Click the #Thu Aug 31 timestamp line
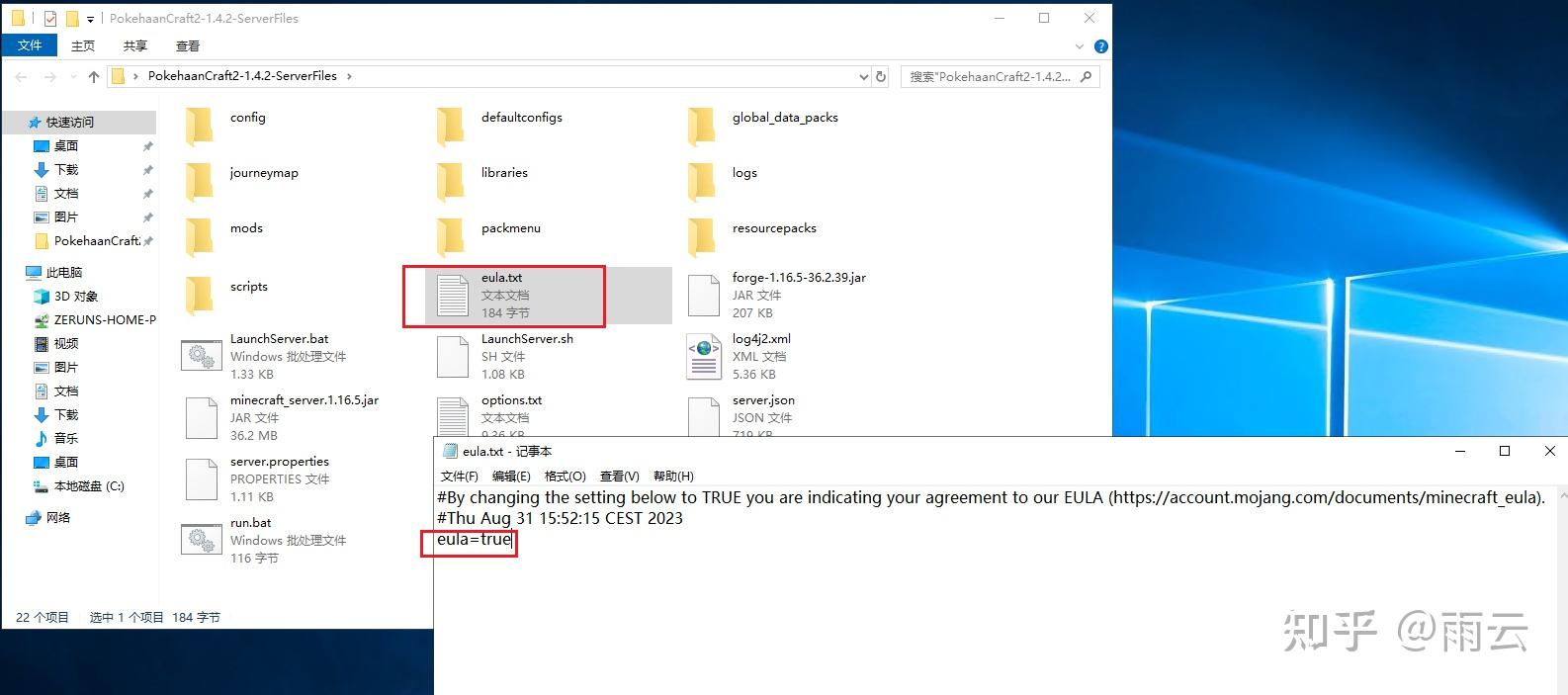1568x695 pixels. [x=560, y=518]
